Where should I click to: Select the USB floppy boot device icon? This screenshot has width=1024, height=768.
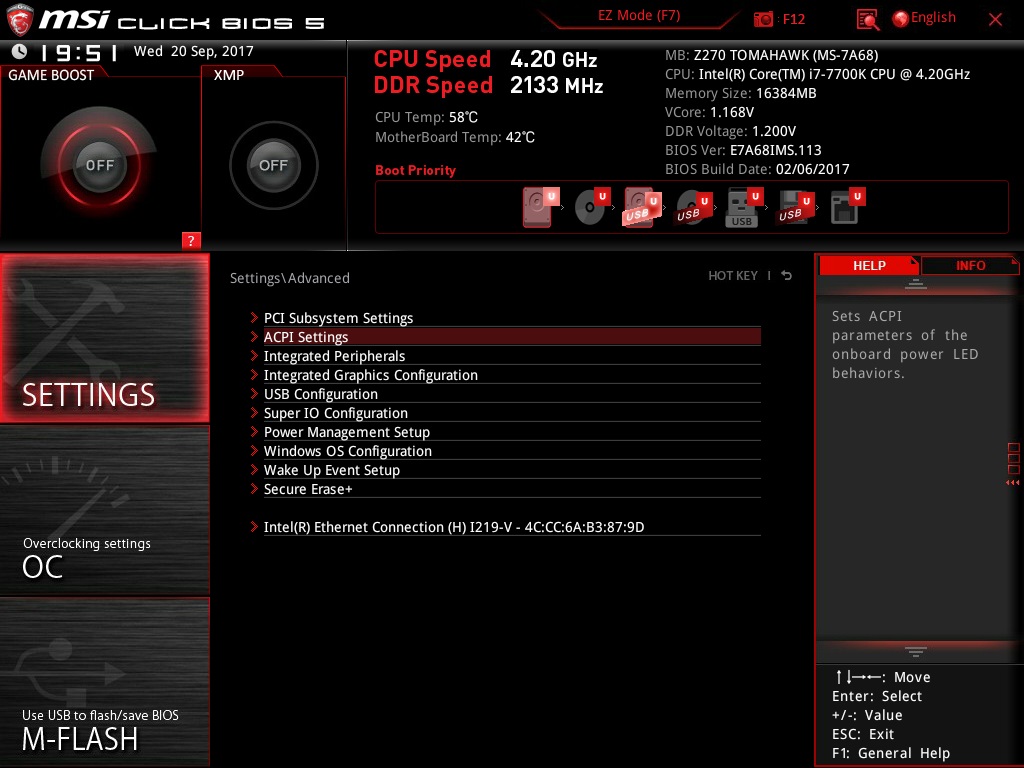pyautogui.click(x=795, y=207)
